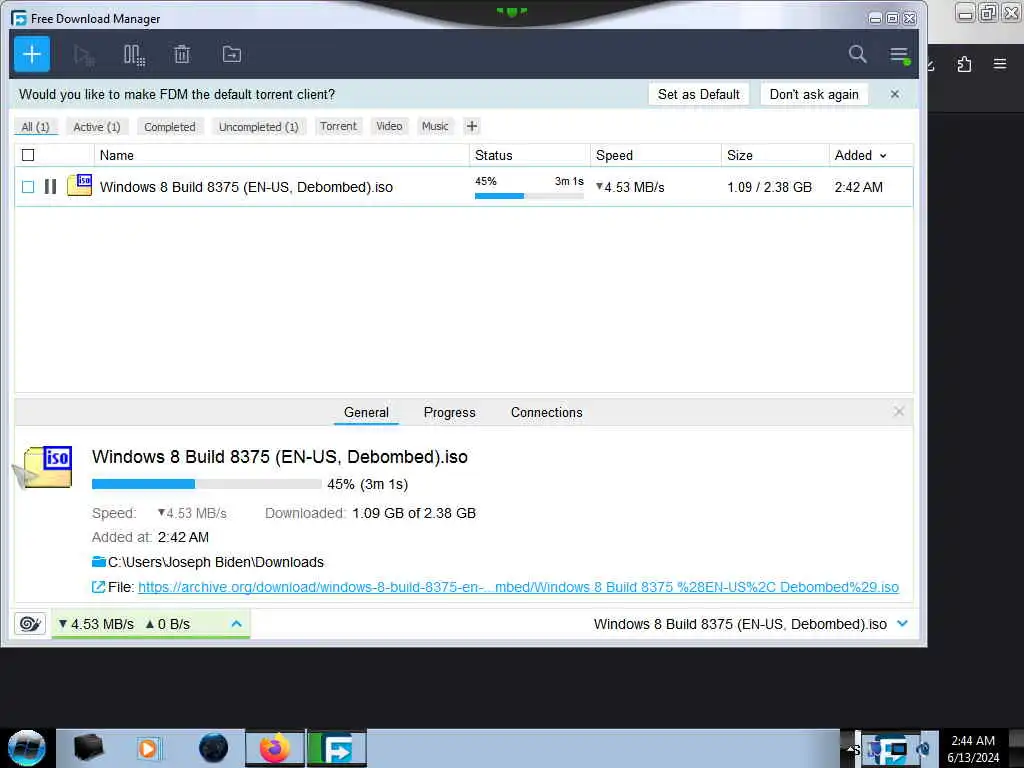Show the All (1) downloads filter
Image resolution: width=1024 pixels, height=768 pixels.
point(35,127)
